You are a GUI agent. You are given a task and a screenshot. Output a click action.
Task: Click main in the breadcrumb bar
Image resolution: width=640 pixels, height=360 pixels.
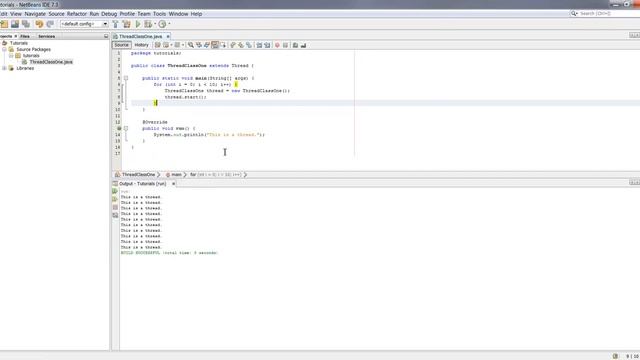point(176,175)
